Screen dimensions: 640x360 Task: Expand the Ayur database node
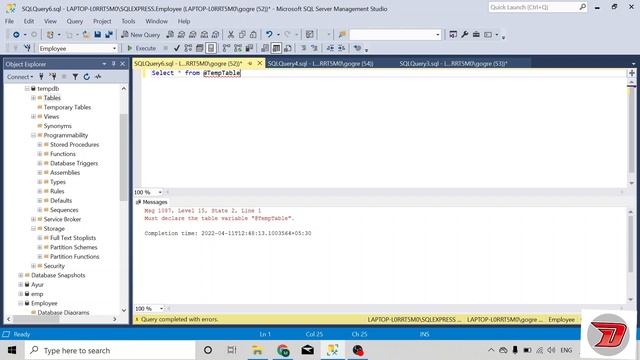21,284
